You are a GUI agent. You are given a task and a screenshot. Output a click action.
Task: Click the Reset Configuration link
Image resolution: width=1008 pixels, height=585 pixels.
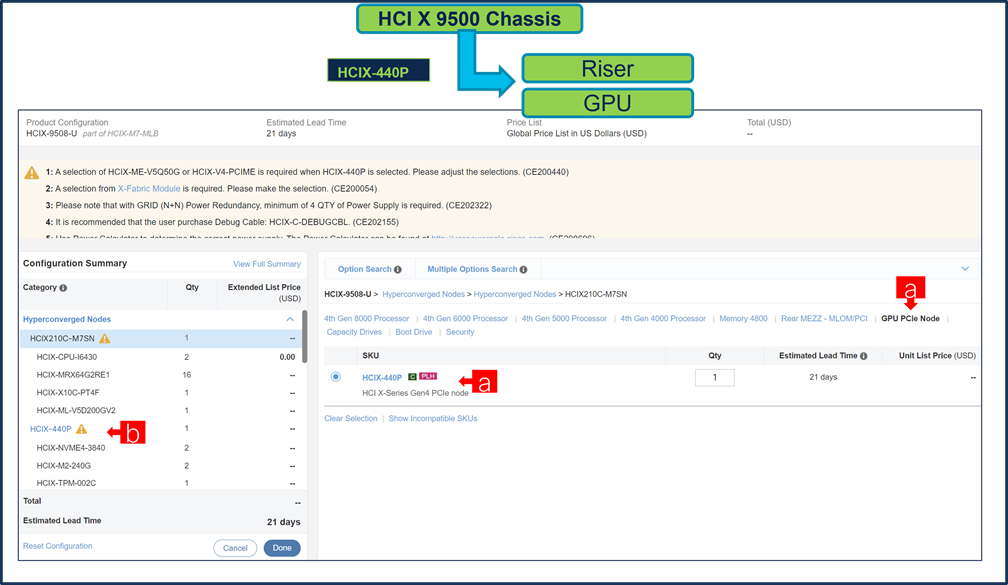[x=57, y=546]
